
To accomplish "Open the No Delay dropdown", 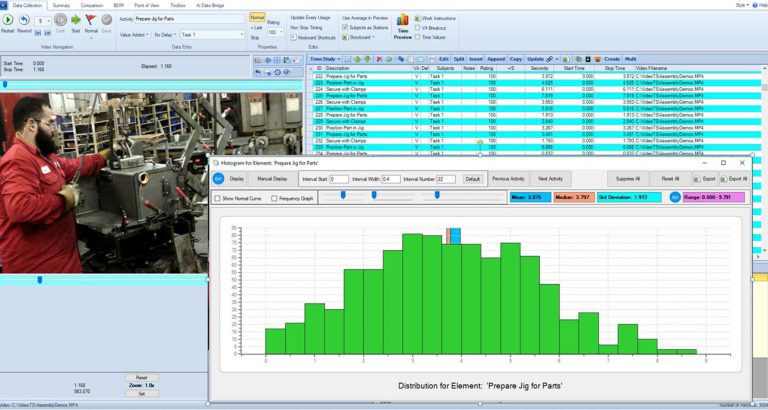I will click(x=165, y=35).
